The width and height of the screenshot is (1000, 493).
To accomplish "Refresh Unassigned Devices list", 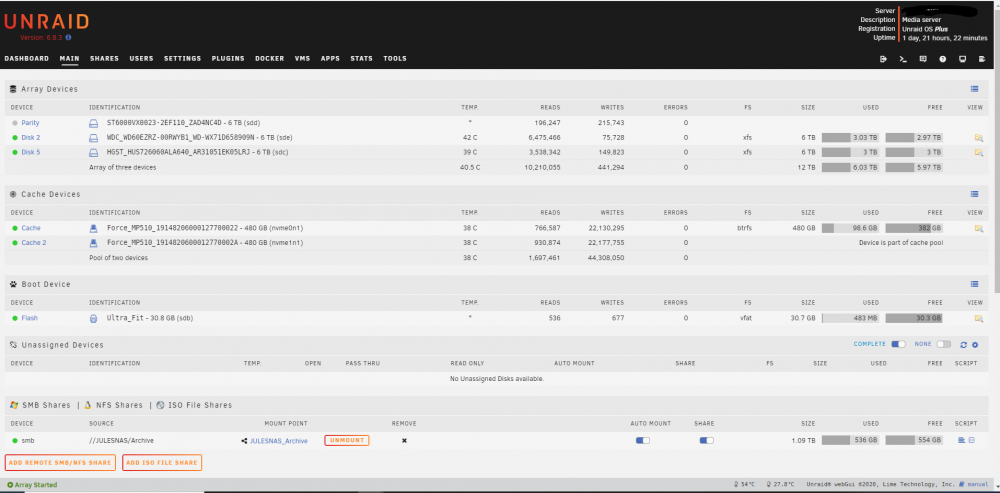I will pos(964,344).
